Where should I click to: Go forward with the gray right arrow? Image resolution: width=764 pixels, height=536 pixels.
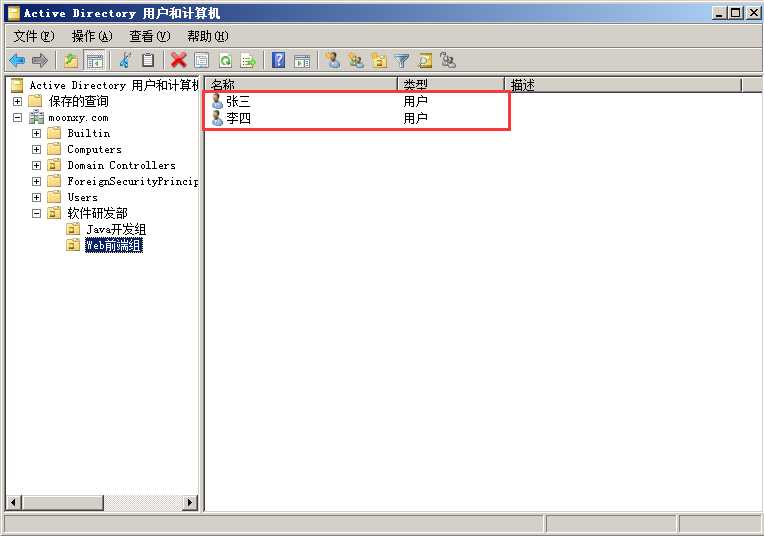tap(40, 60)
